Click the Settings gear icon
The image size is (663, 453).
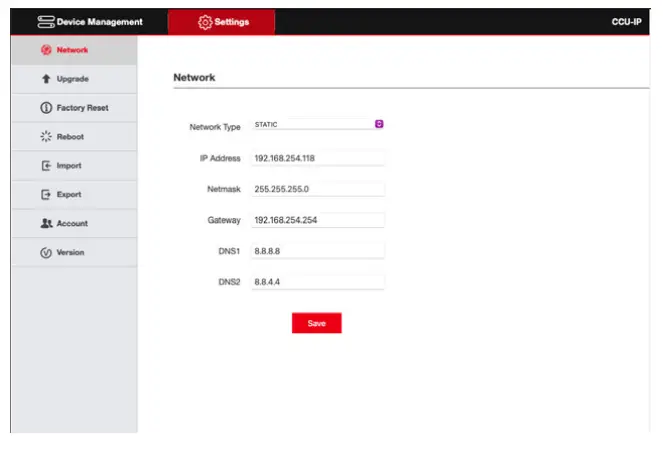(x=205, y=22)
